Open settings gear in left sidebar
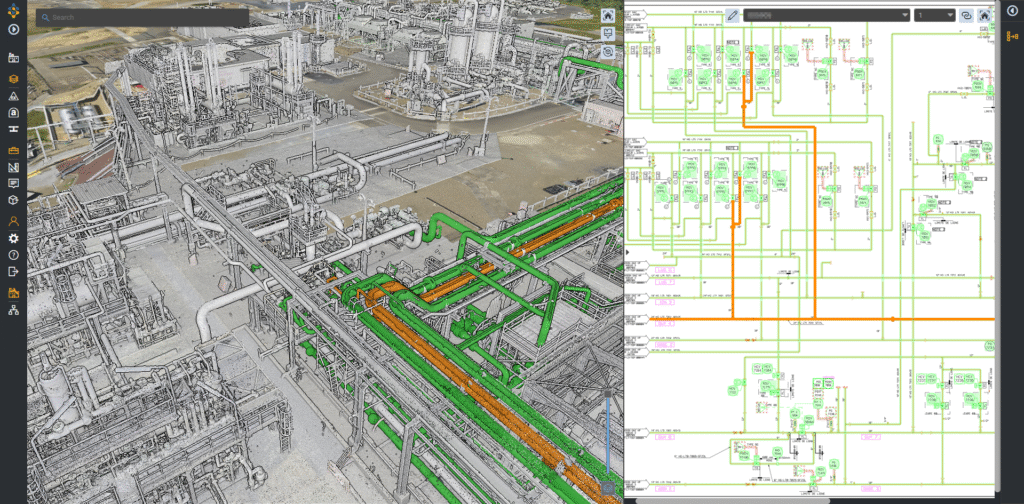The height and width of the screenshot is (504, 1024). tap(14, 238)
